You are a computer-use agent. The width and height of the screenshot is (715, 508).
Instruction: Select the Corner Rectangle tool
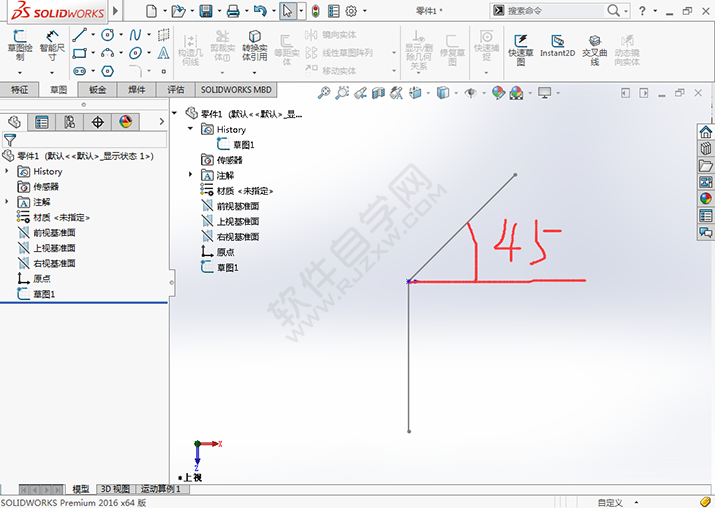pos(80,53)
